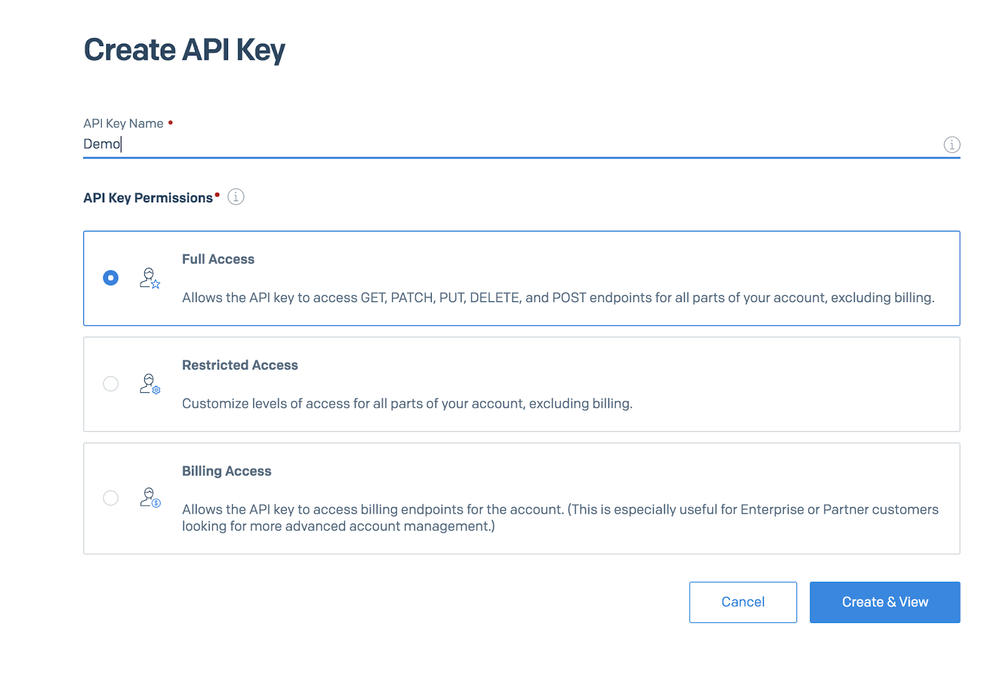Viewport: 1000px width, 673px height.
Task: Click the Create & View button
Action: pos(884,602)
